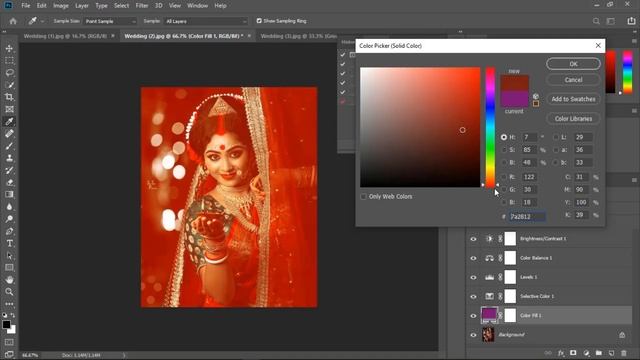This screenshot has width=640, height=360.
Task: Click the current color preview swatch
Action: (x=515, y=99)
